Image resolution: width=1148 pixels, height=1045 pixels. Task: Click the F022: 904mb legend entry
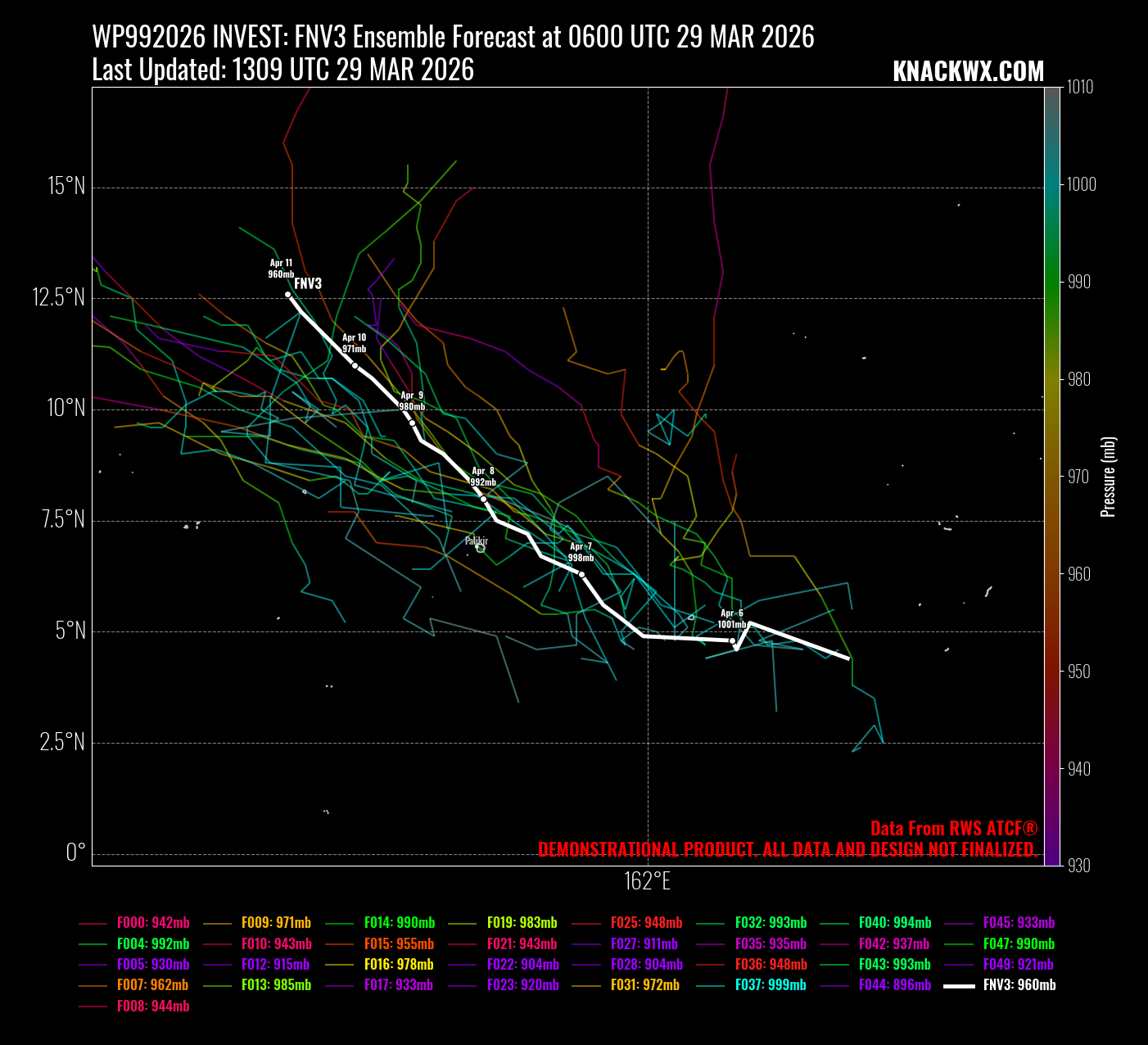coord(522,965)
